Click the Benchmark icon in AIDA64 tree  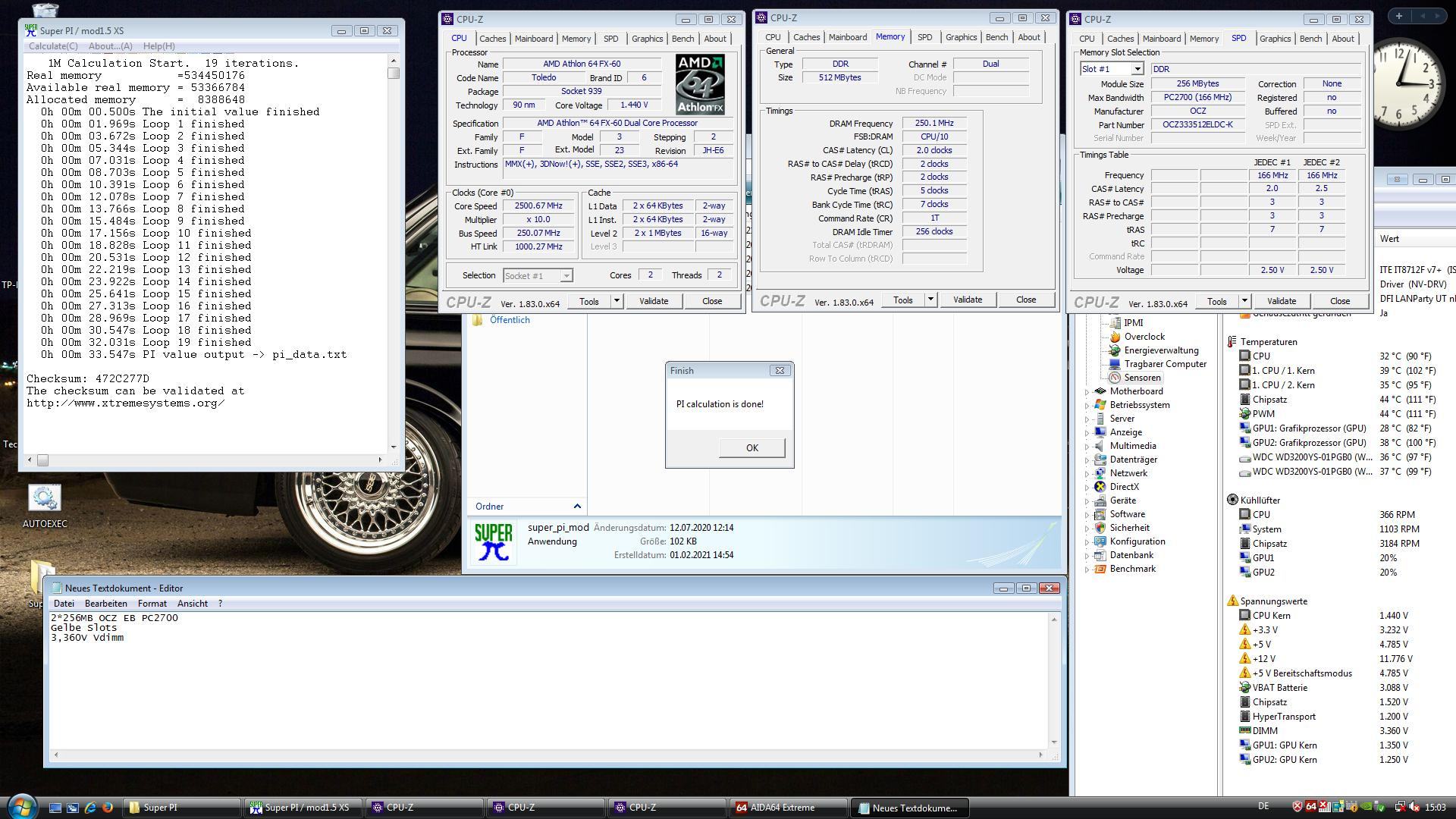pos(1100,569)
